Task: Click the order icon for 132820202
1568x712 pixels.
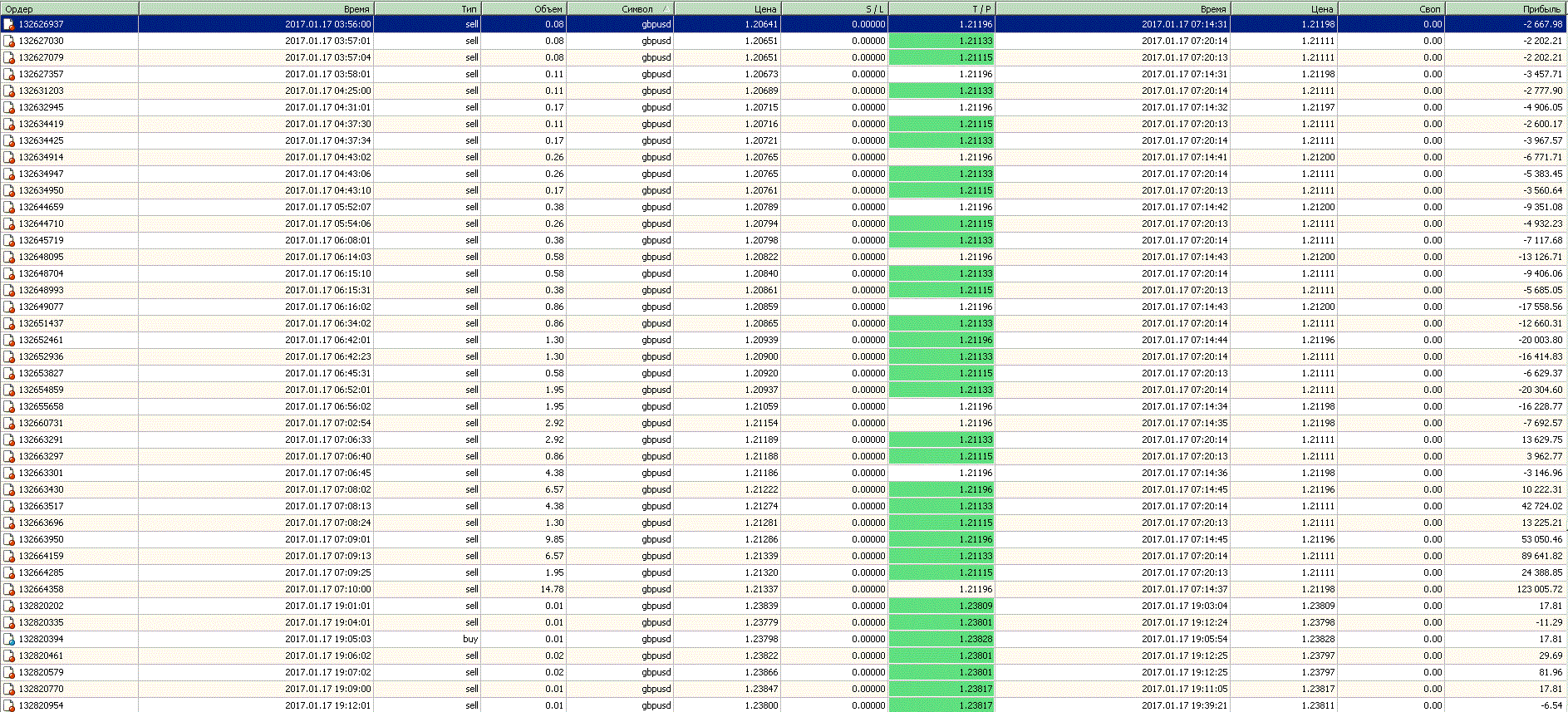Action: (9, 606)
